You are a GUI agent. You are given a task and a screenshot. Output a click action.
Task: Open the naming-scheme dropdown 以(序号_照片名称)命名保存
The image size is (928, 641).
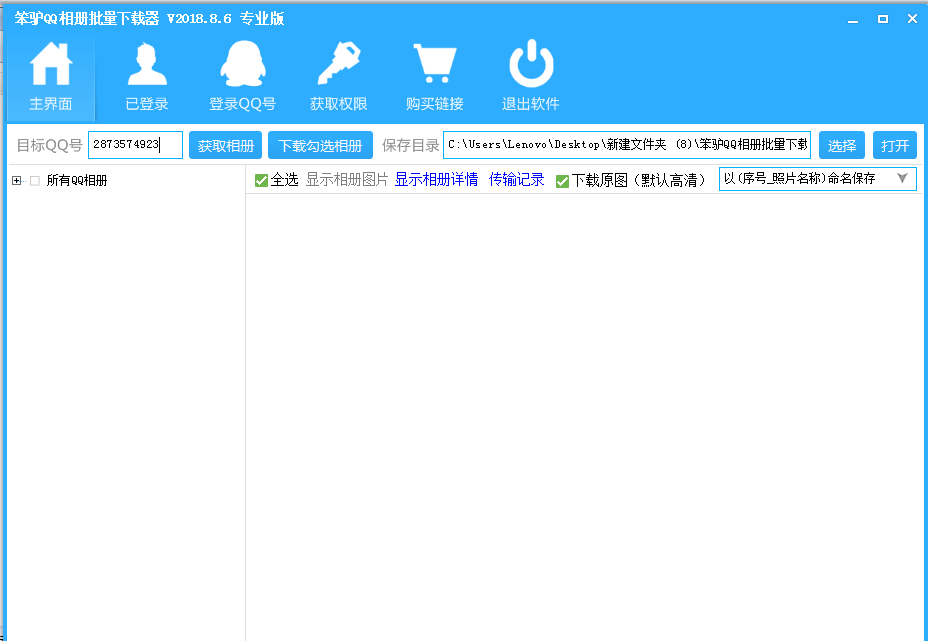tap(817, 179)
